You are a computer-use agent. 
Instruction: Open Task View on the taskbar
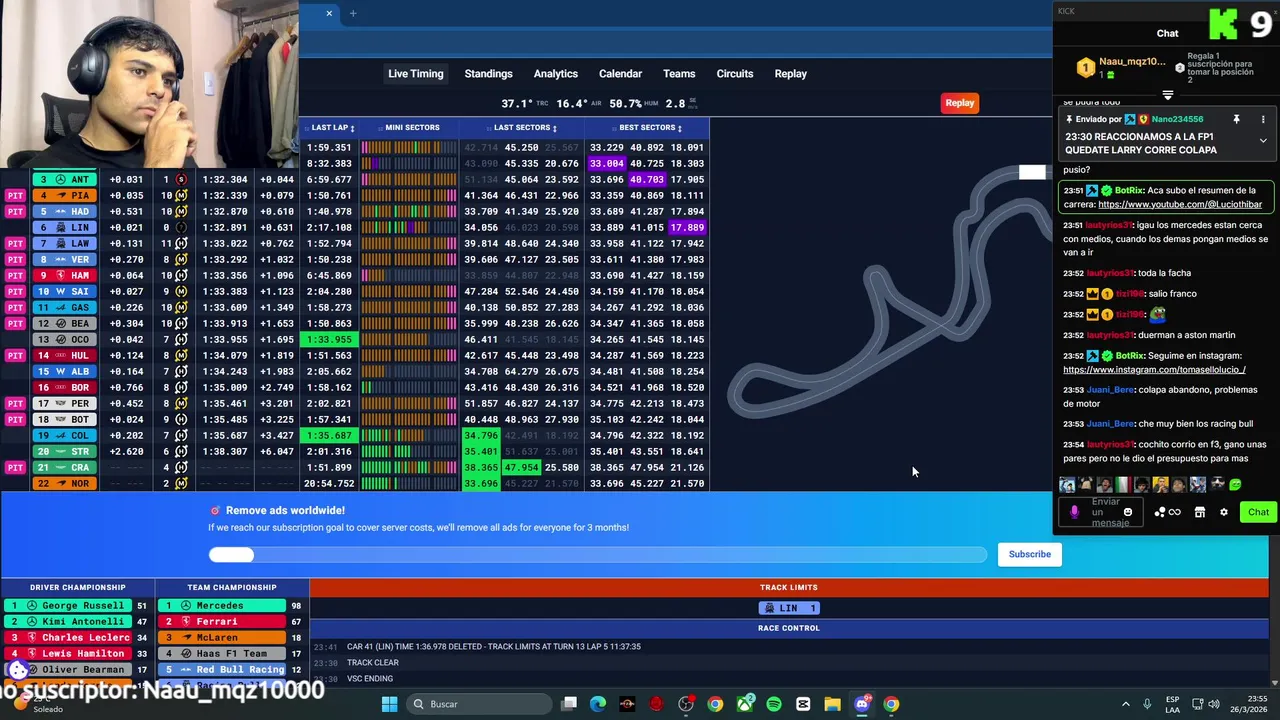click(569, 704)
